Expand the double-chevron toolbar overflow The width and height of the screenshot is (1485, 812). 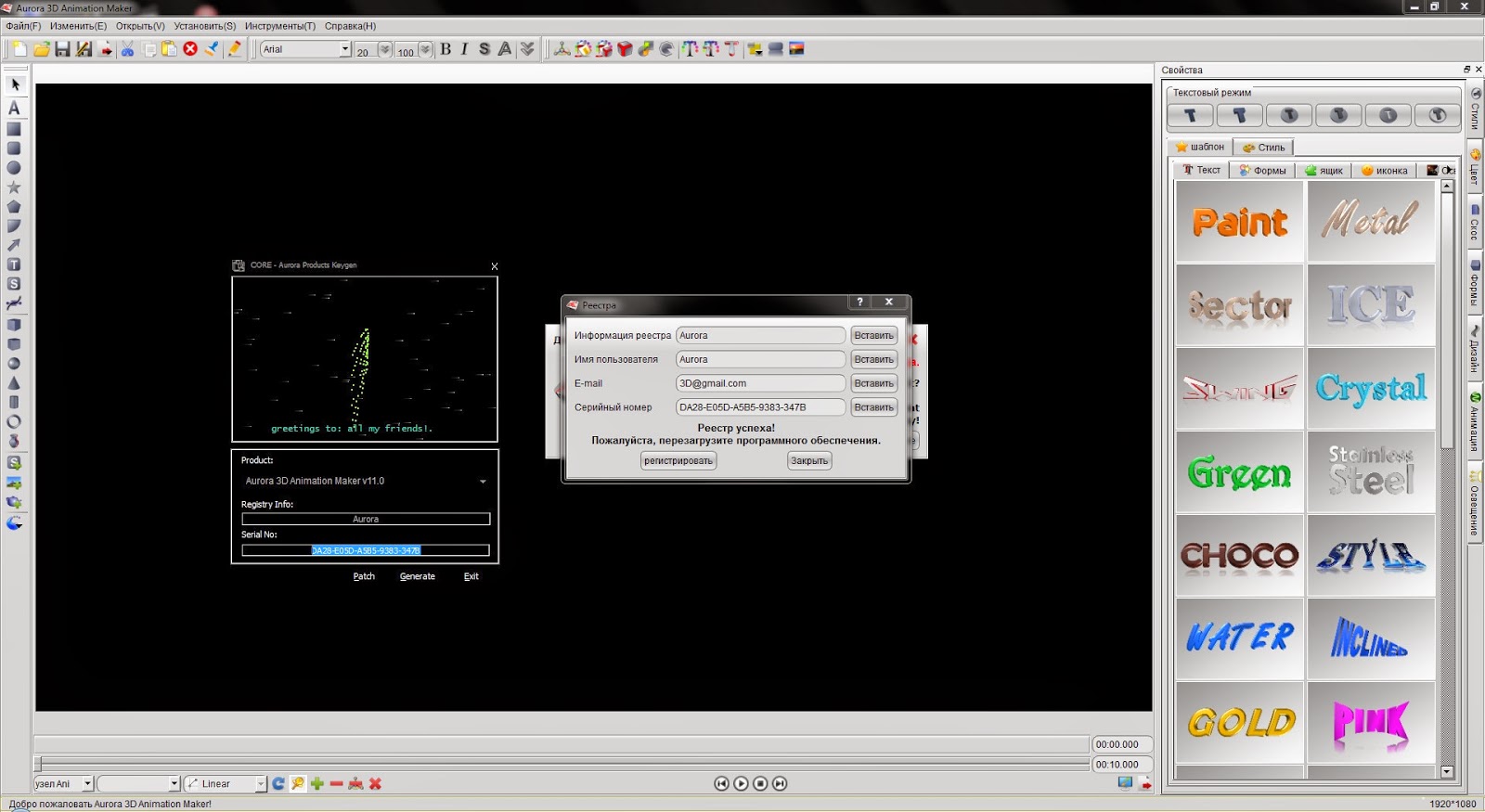[527, 49]
